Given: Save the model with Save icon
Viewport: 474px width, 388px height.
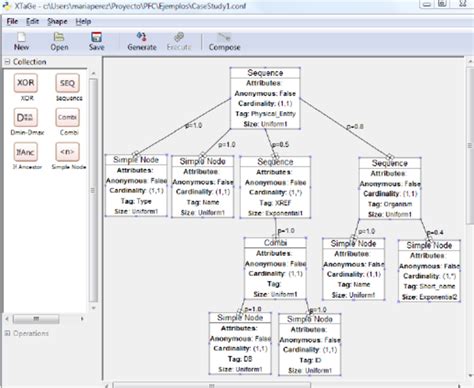Looking at the screenshot, I should coord(97,37).
